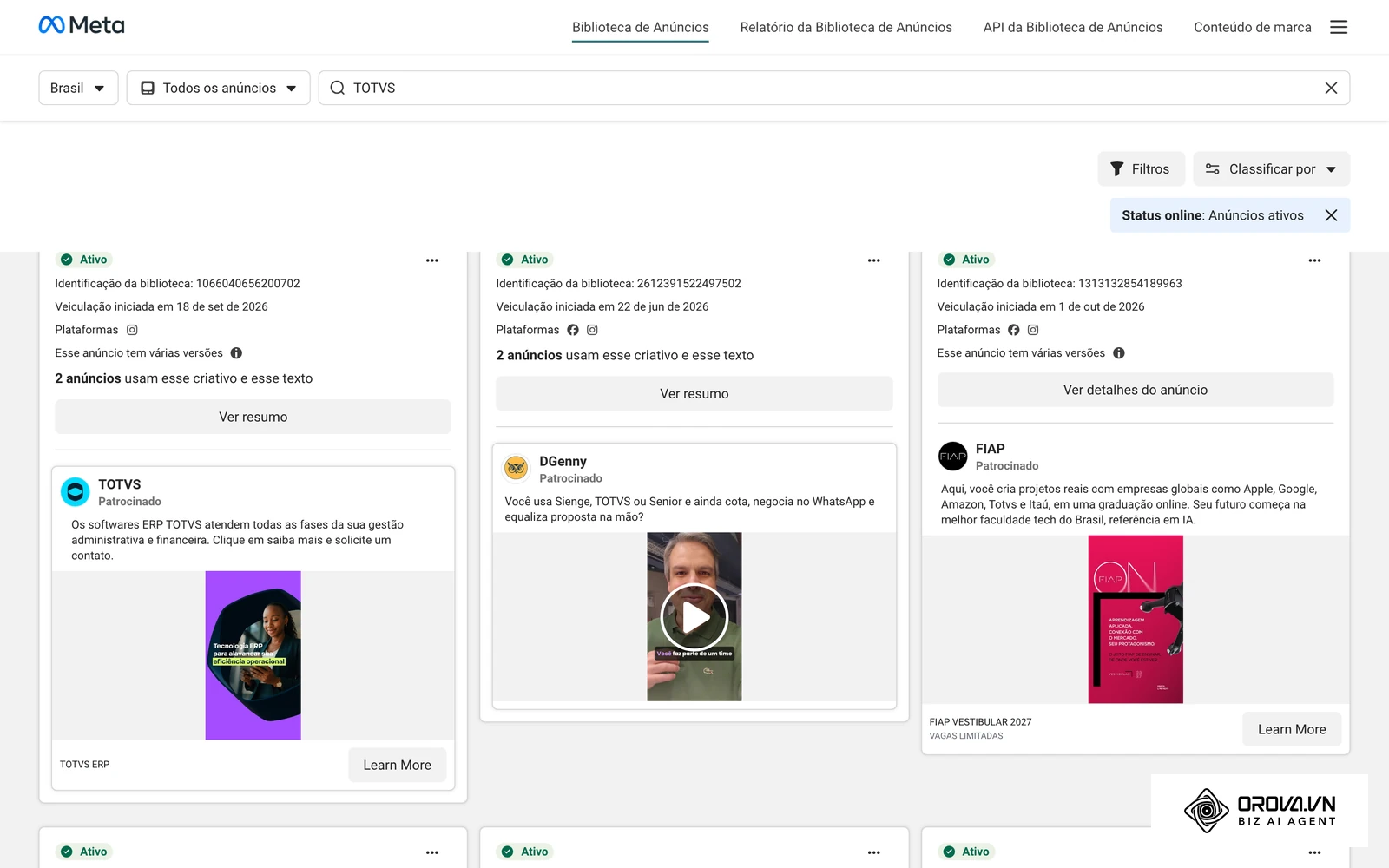Open the Classificar por sort dropdown
This screenshot has height=868, width=1389.
[1271, 169]
